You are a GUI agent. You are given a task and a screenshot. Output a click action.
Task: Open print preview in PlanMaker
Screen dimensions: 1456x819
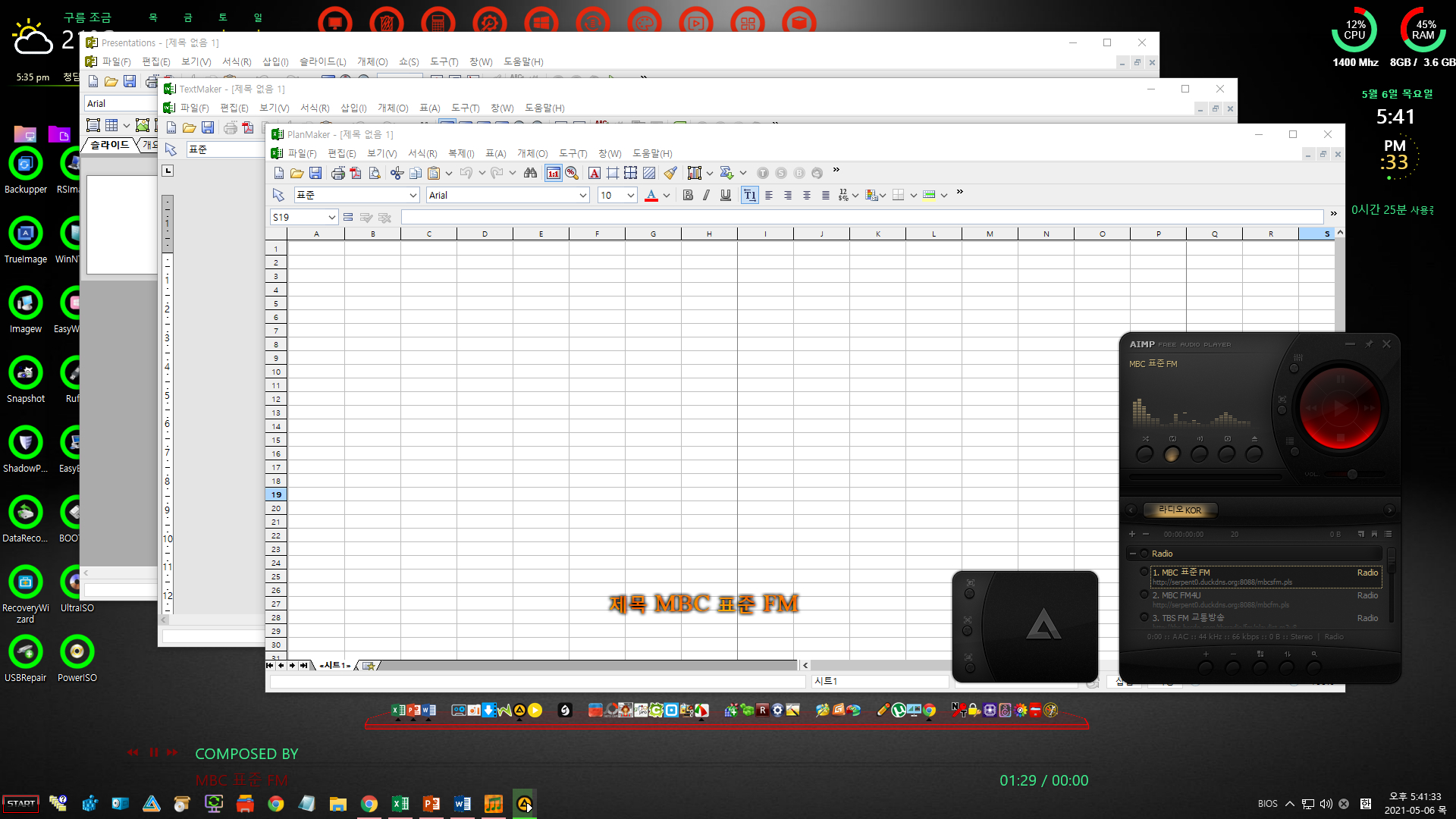pyautogui.click(x=375, y=173)
